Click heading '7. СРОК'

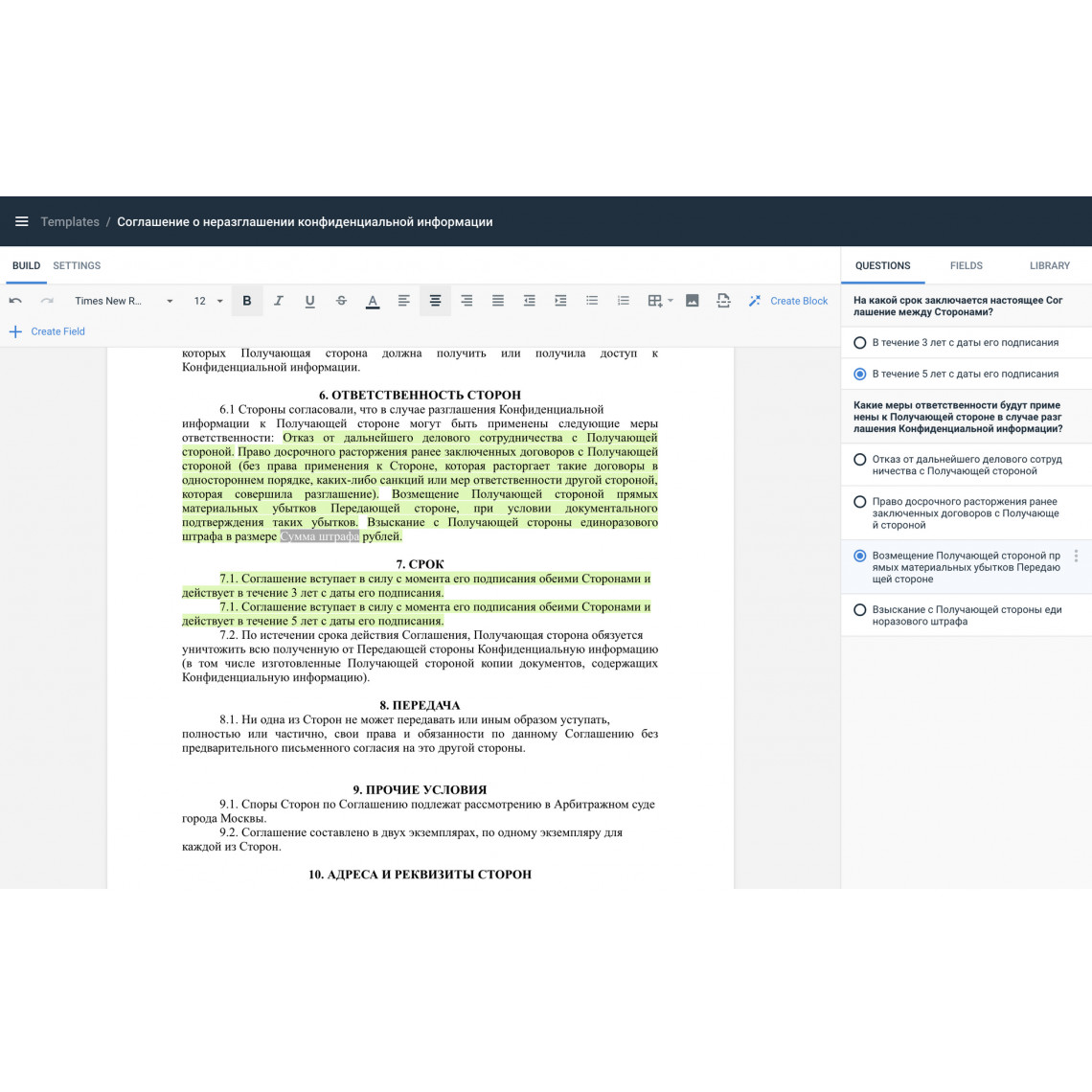click(x=420, y=564)
